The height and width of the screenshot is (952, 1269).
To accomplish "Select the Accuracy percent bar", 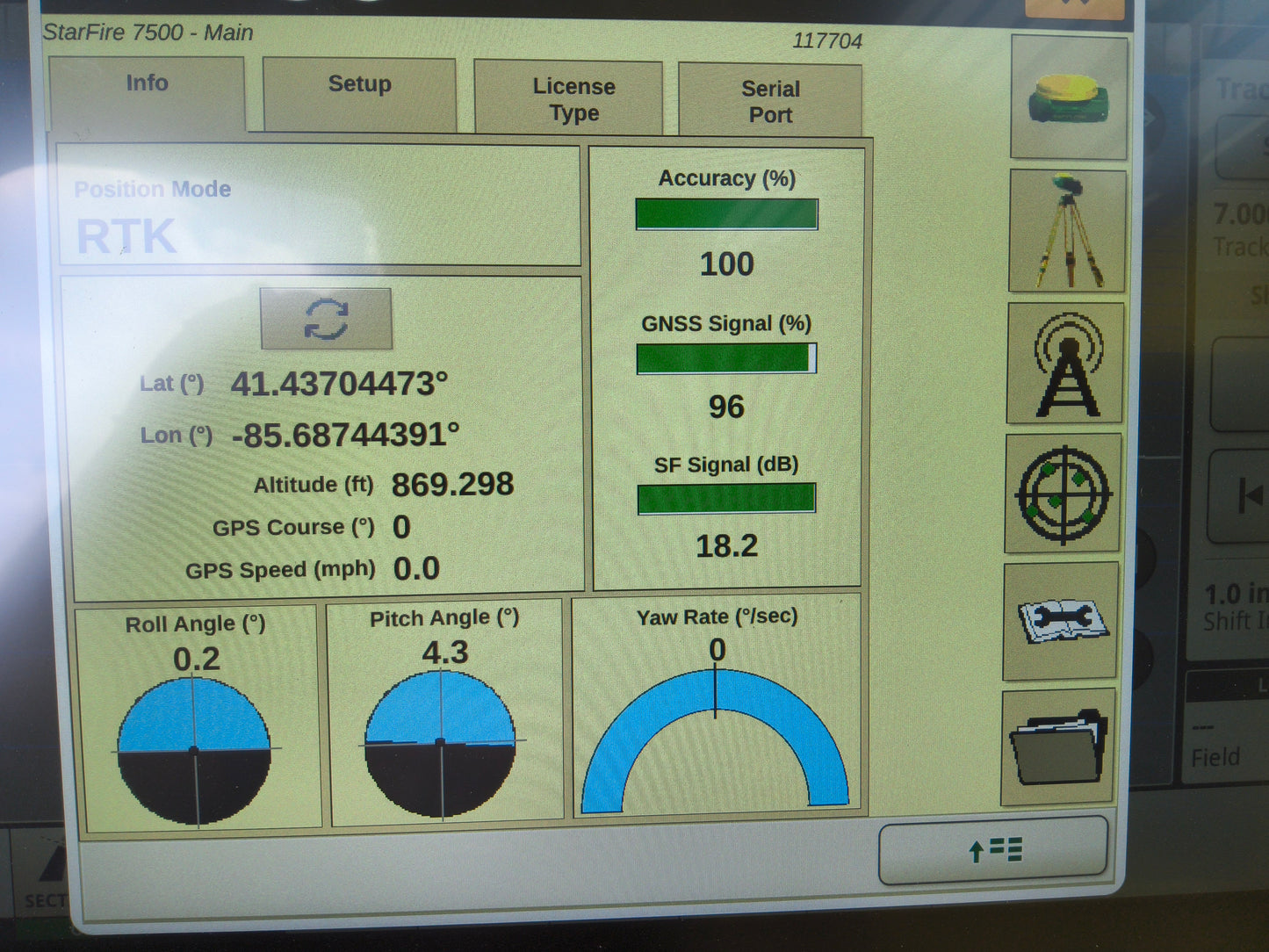I will pyautogui.click(x=727, y=214).
